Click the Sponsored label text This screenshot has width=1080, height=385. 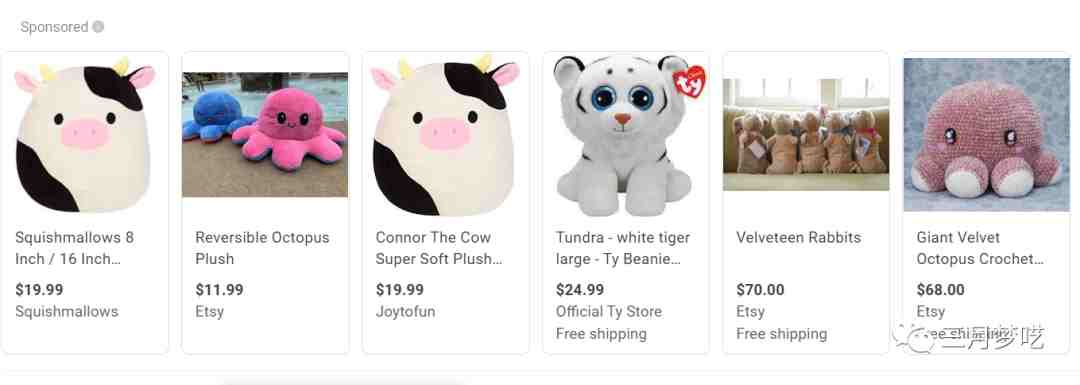[54, 27]
